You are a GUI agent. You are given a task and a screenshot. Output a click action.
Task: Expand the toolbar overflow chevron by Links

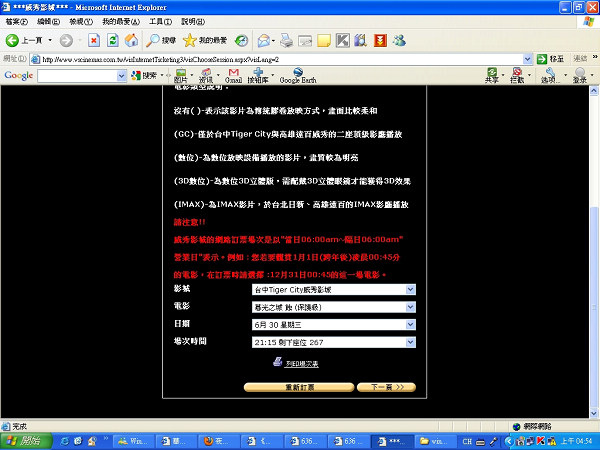click(x=595, y=57)
